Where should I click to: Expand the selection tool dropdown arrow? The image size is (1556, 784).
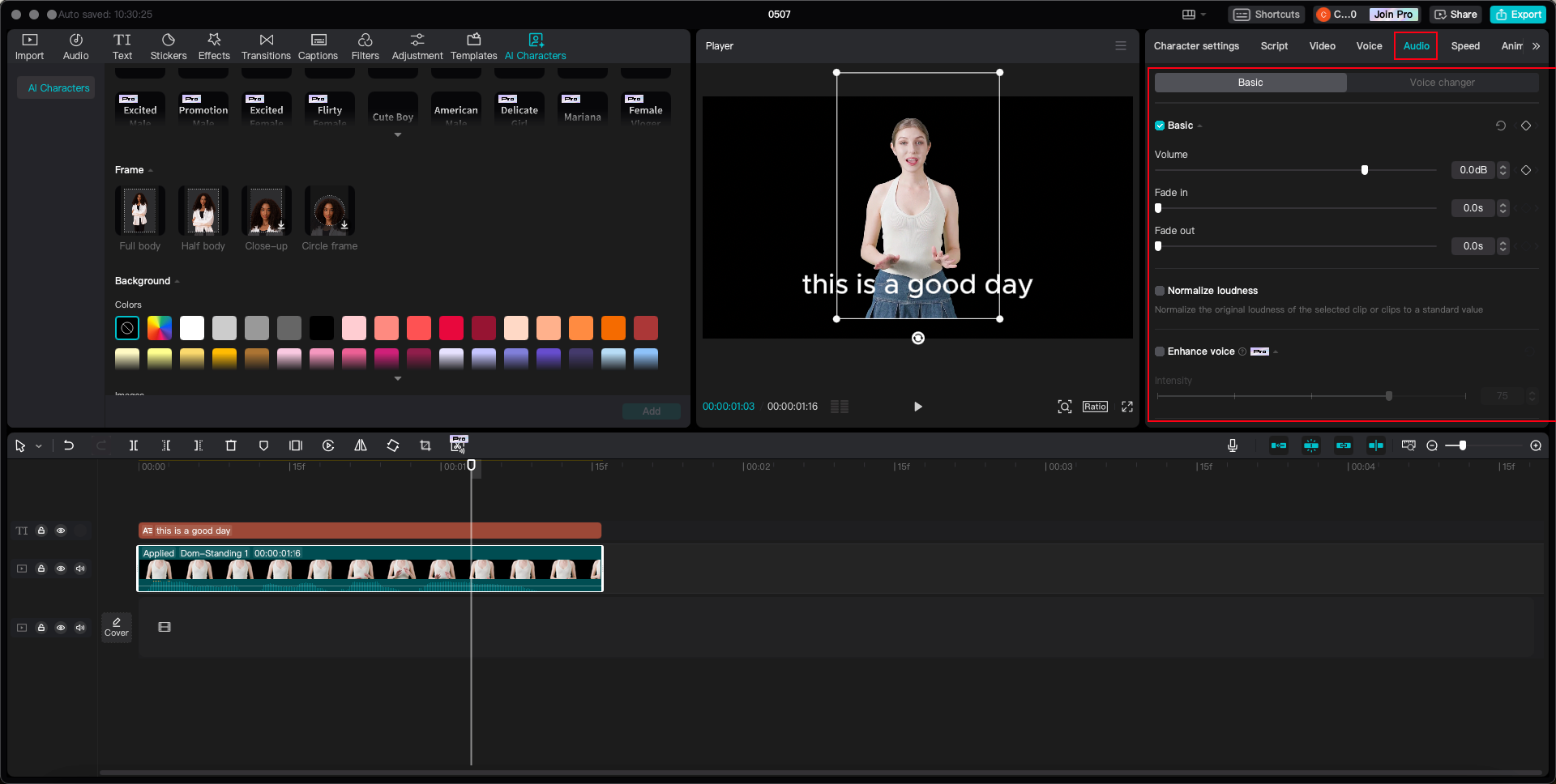click(x=38, y=445)
